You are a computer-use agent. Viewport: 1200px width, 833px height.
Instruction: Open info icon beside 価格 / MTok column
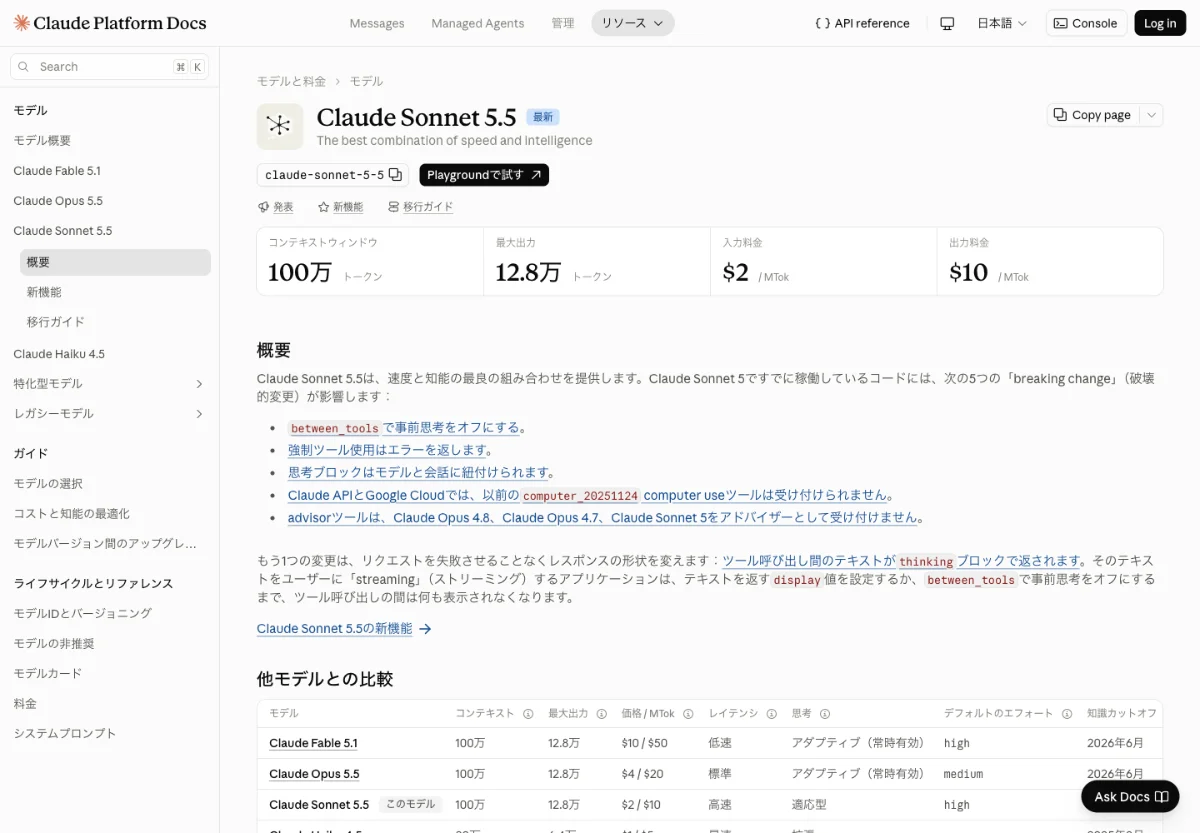point(688,714)
